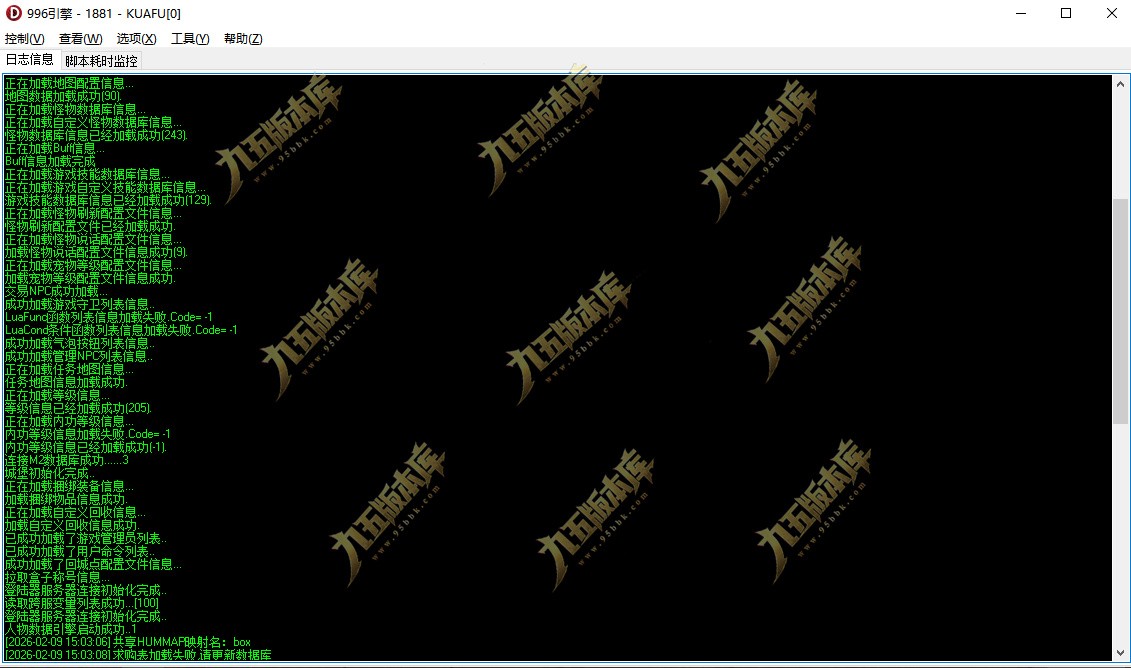Close the 996引擎 window

click(x=1112, y=13)
